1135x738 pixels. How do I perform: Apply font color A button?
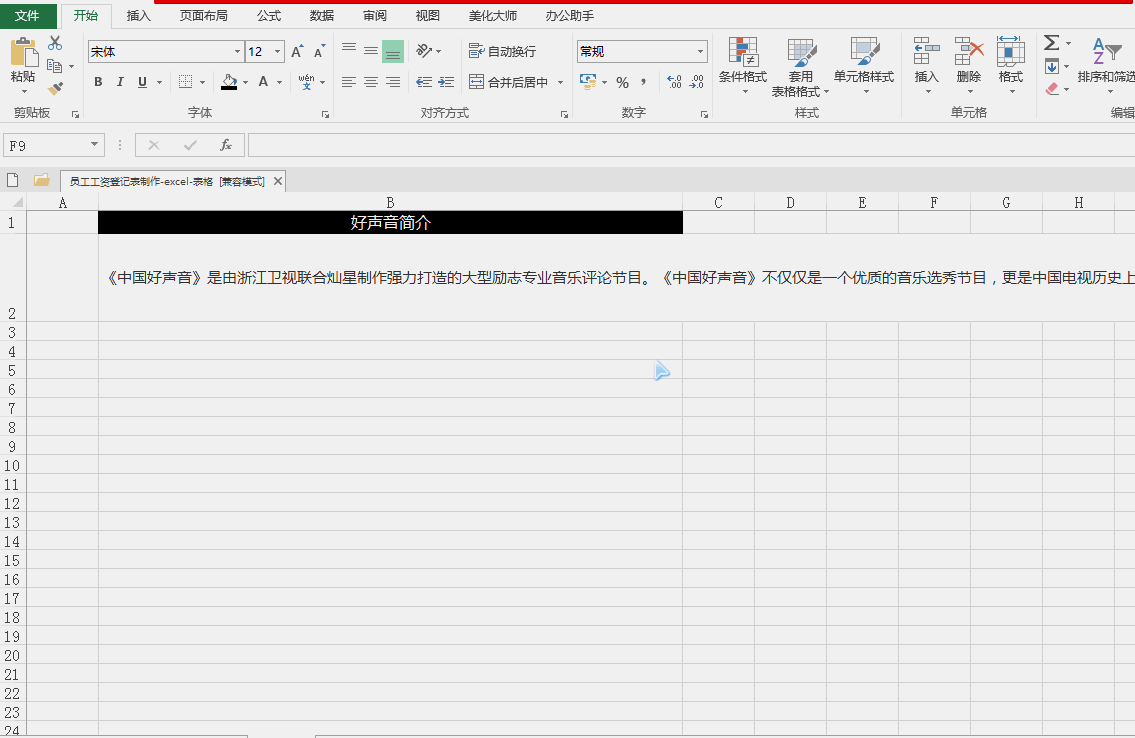(263, 82)
